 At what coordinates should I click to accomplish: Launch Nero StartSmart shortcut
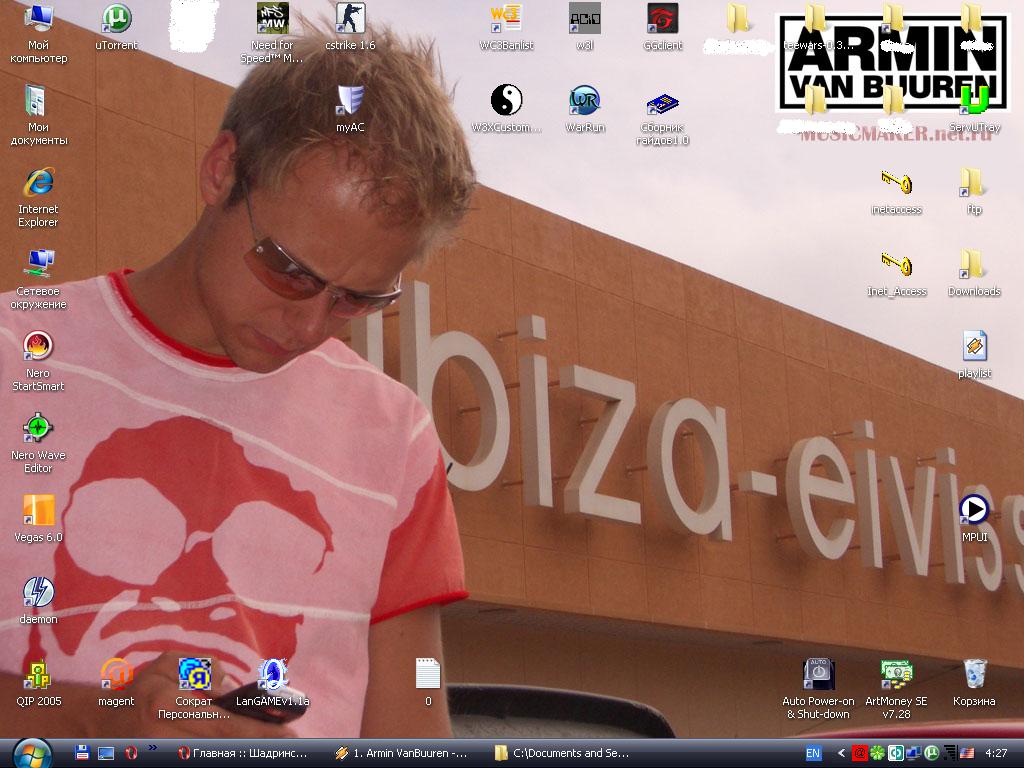coord(38,362)
